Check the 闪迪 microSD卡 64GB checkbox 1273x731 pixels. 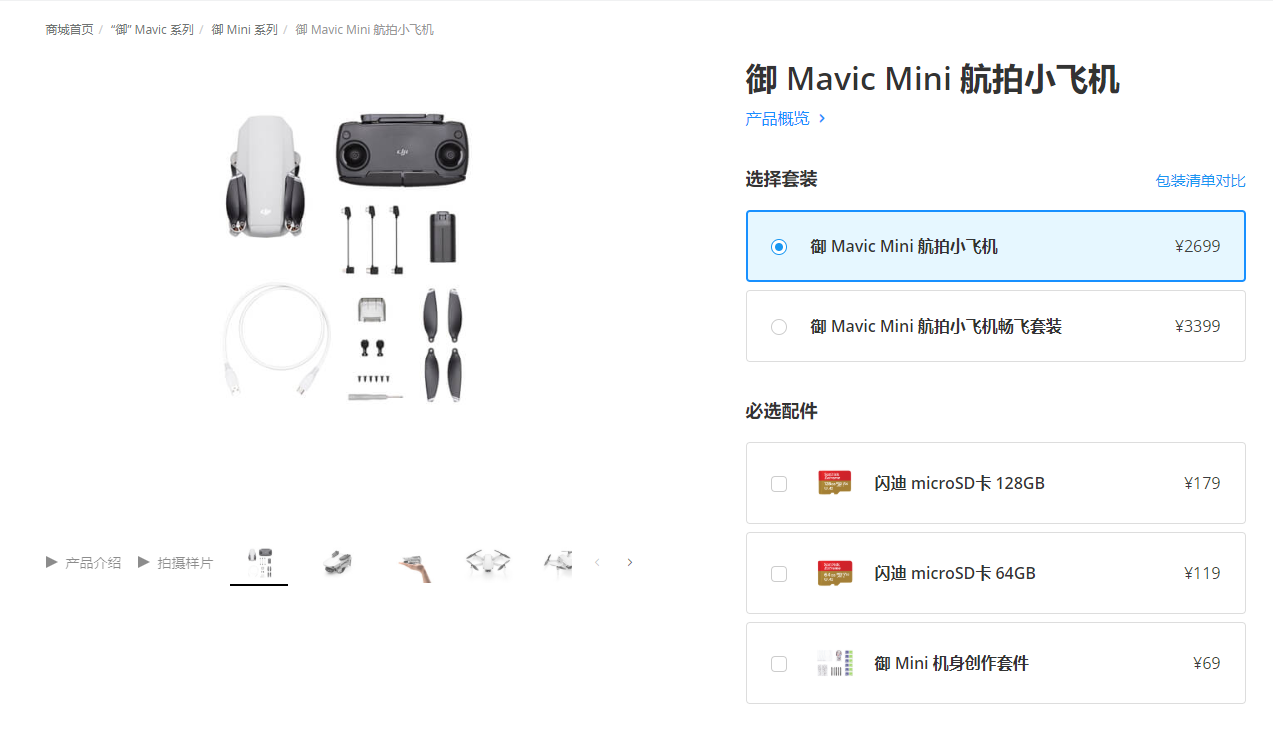[779, 574]
